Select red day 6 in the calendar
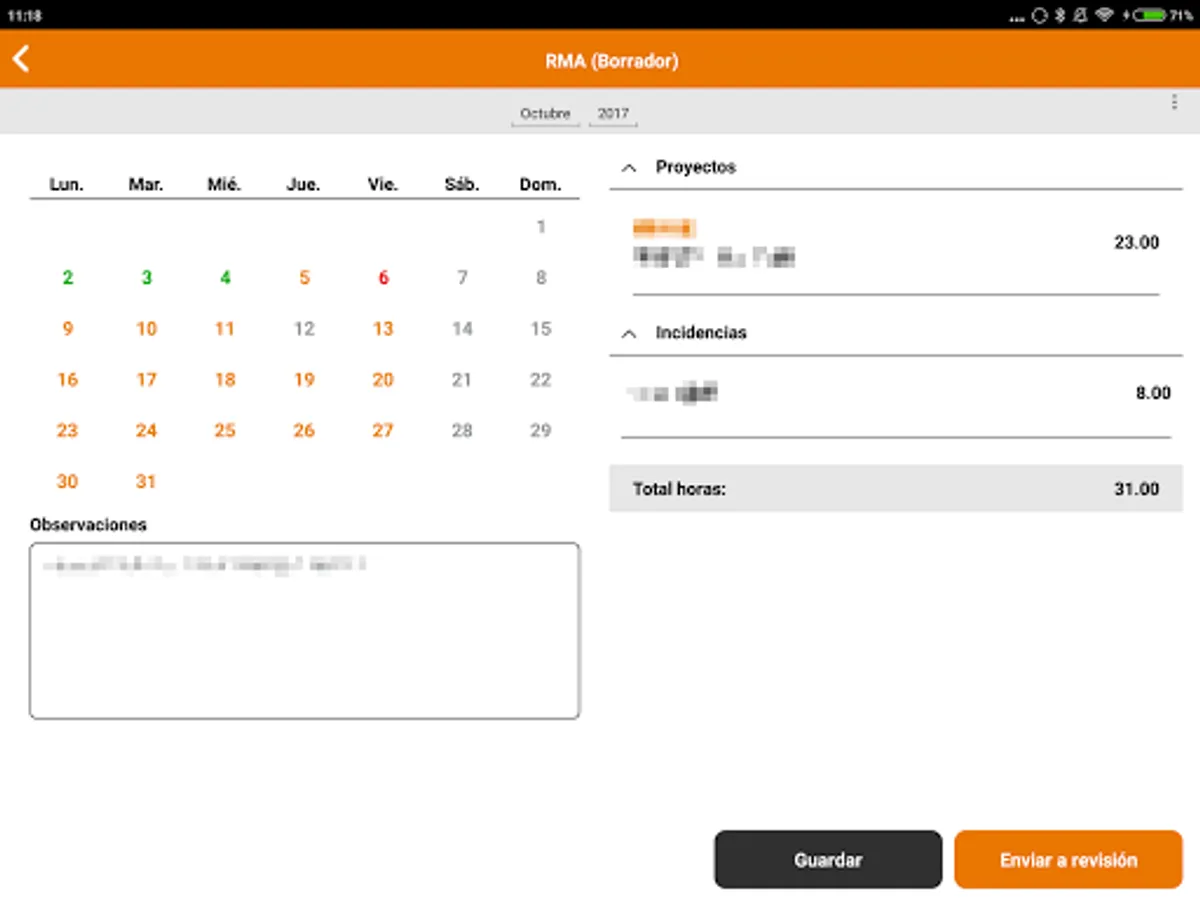The width and height of the screenshot is (1200, 900). click(x=383, y=278)
